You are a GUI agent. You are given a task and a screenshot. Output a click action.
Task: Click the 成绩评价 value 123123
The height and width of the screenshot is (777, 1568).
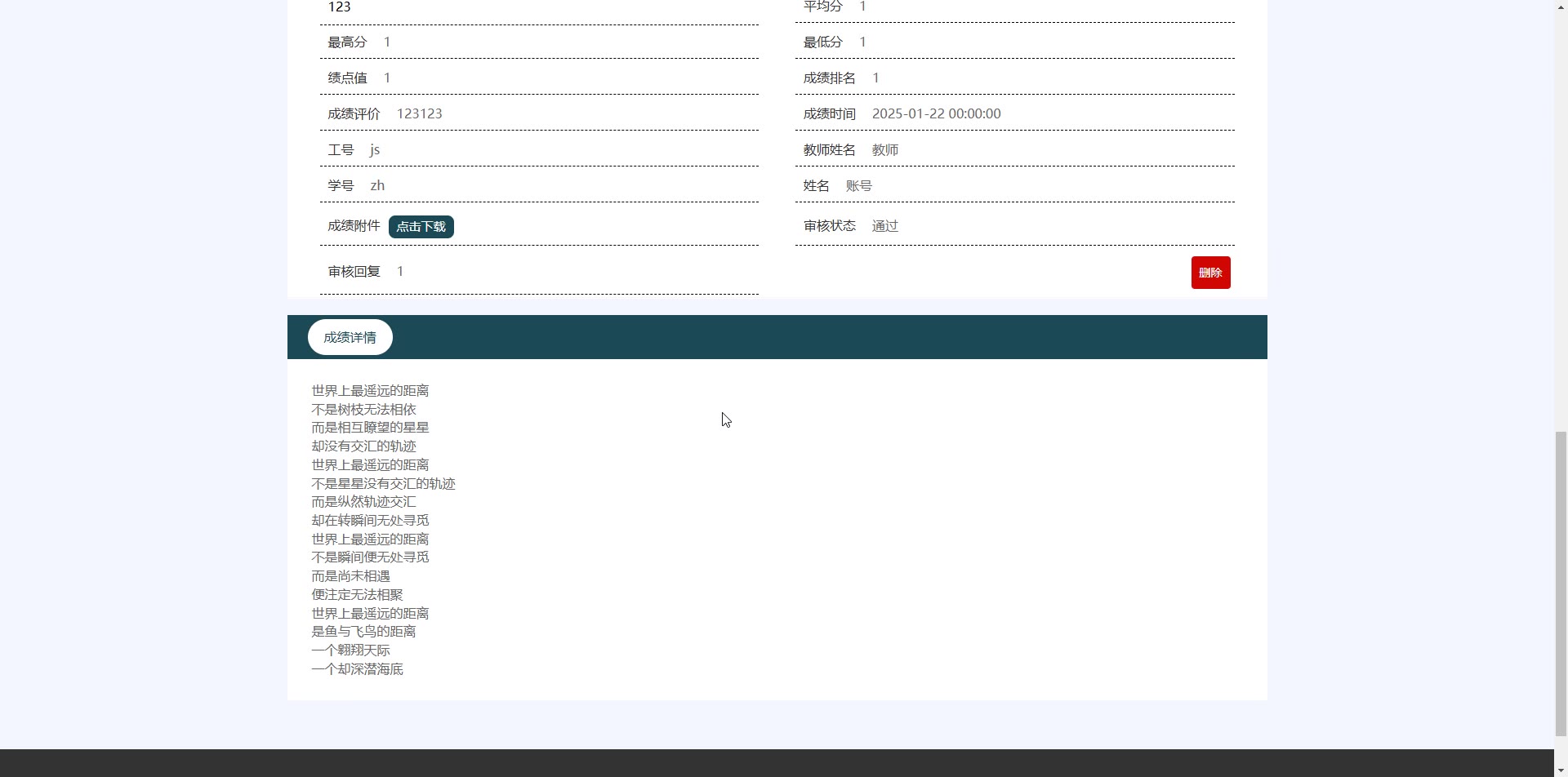(420, 113)
